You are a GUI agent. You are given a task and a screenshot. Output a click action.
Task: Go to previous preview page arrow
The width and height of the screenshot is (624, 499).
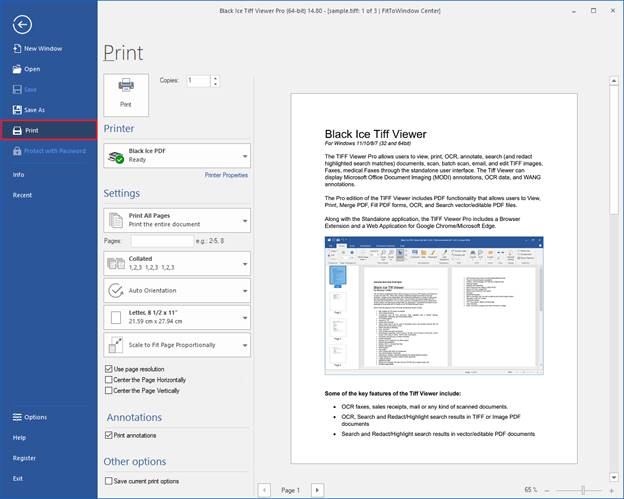coord(264,490)
